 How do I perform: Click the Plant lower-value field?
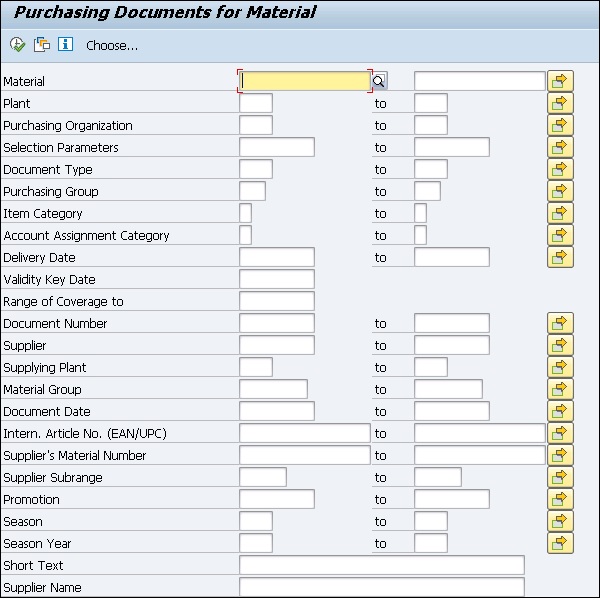pyautogui.click(x=256, y=103)
